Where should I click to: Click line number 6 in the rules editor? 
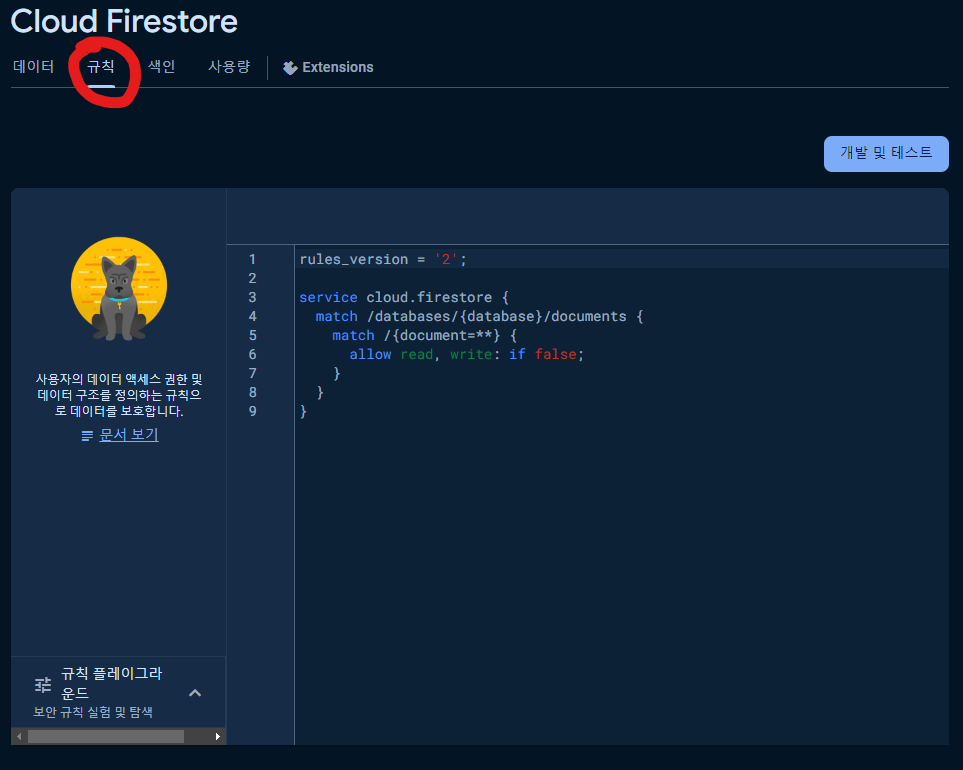tap(251, 354)
